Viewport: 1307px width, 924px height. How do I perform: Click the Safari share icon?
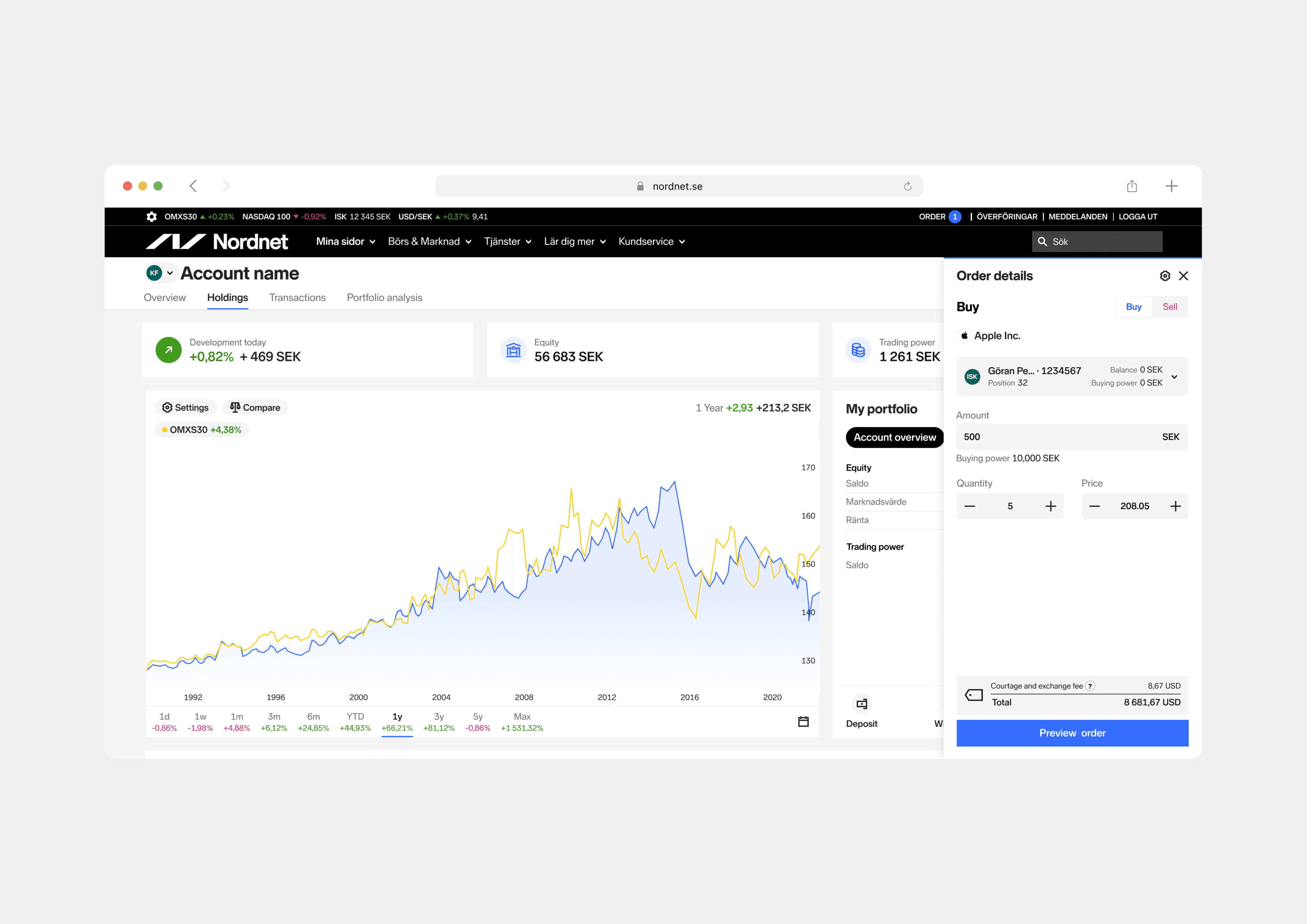1132,186
